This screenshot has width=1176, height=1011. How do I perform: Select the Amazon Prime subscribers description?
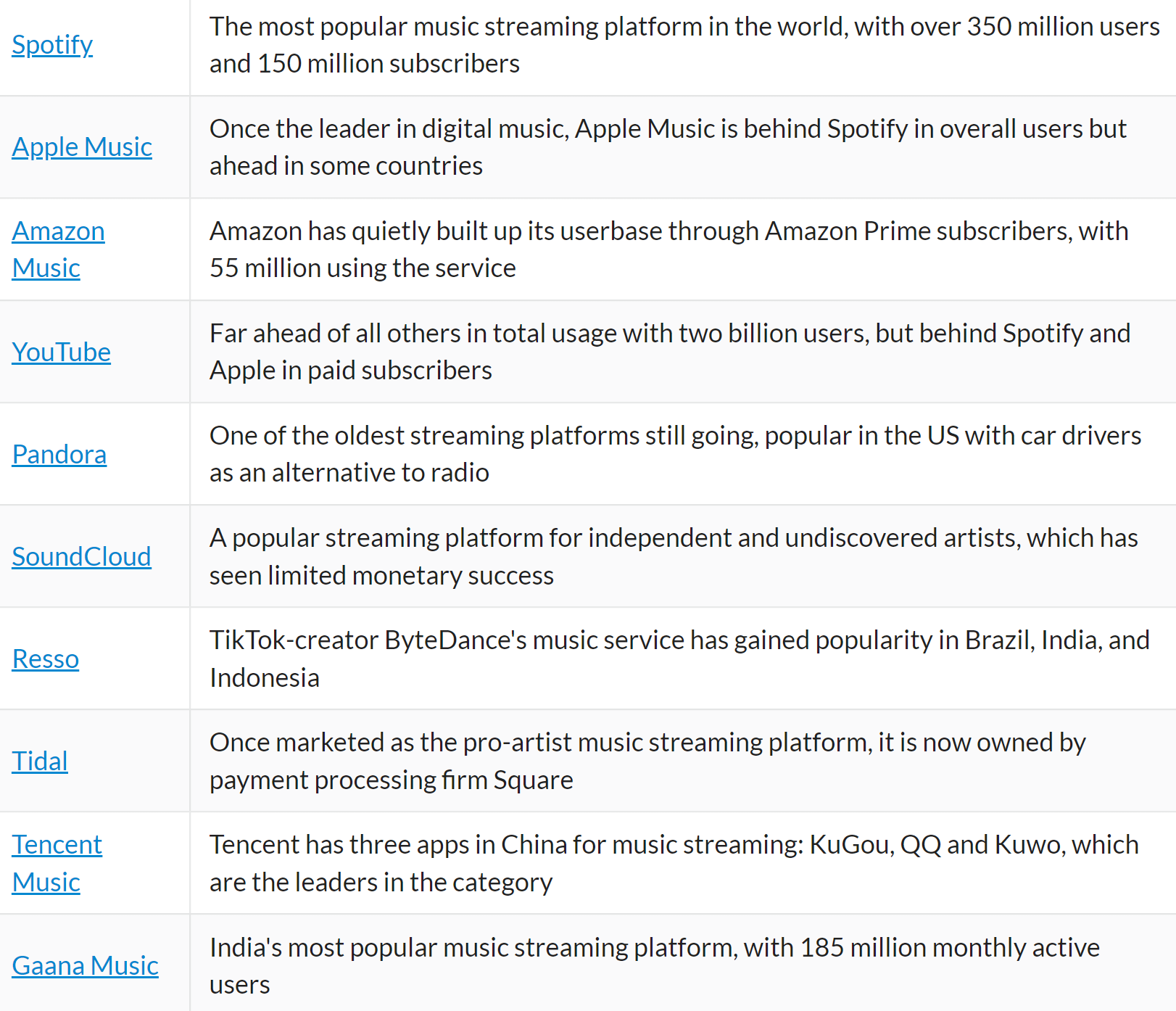point(668,249)
